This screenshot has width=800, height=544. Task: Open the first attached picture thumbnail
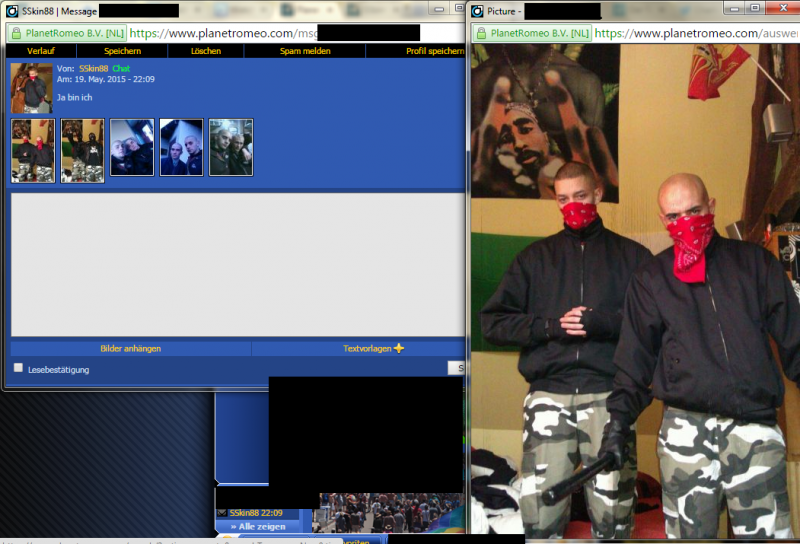pyautogui.click(x=33, y=149)
